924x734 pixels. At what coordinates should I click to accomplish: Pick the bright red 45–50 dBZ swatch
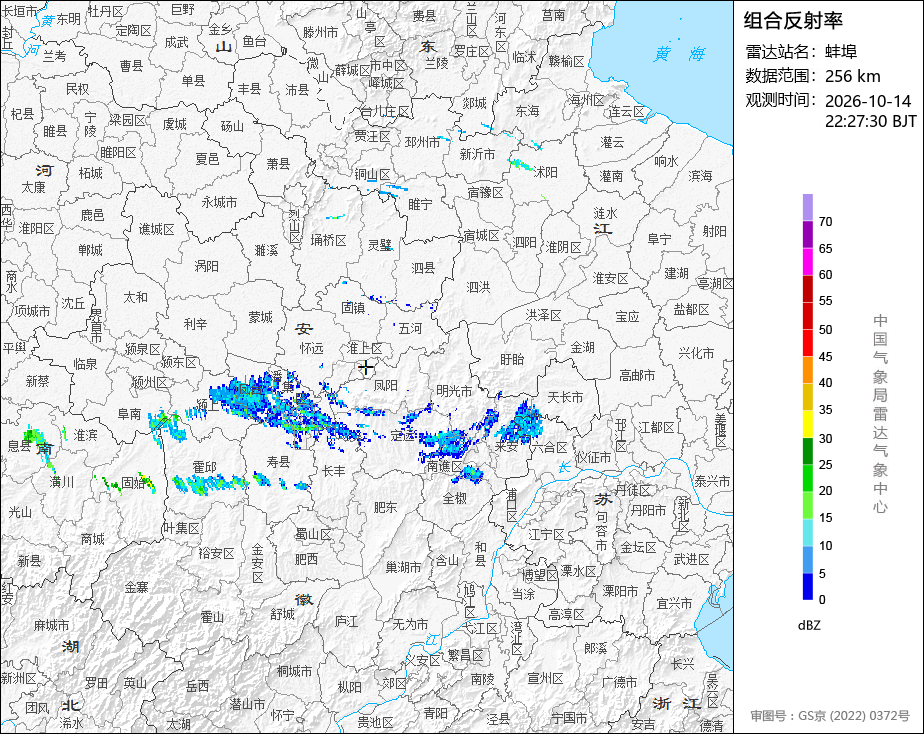pyautogui.click(x=807, y=343)
